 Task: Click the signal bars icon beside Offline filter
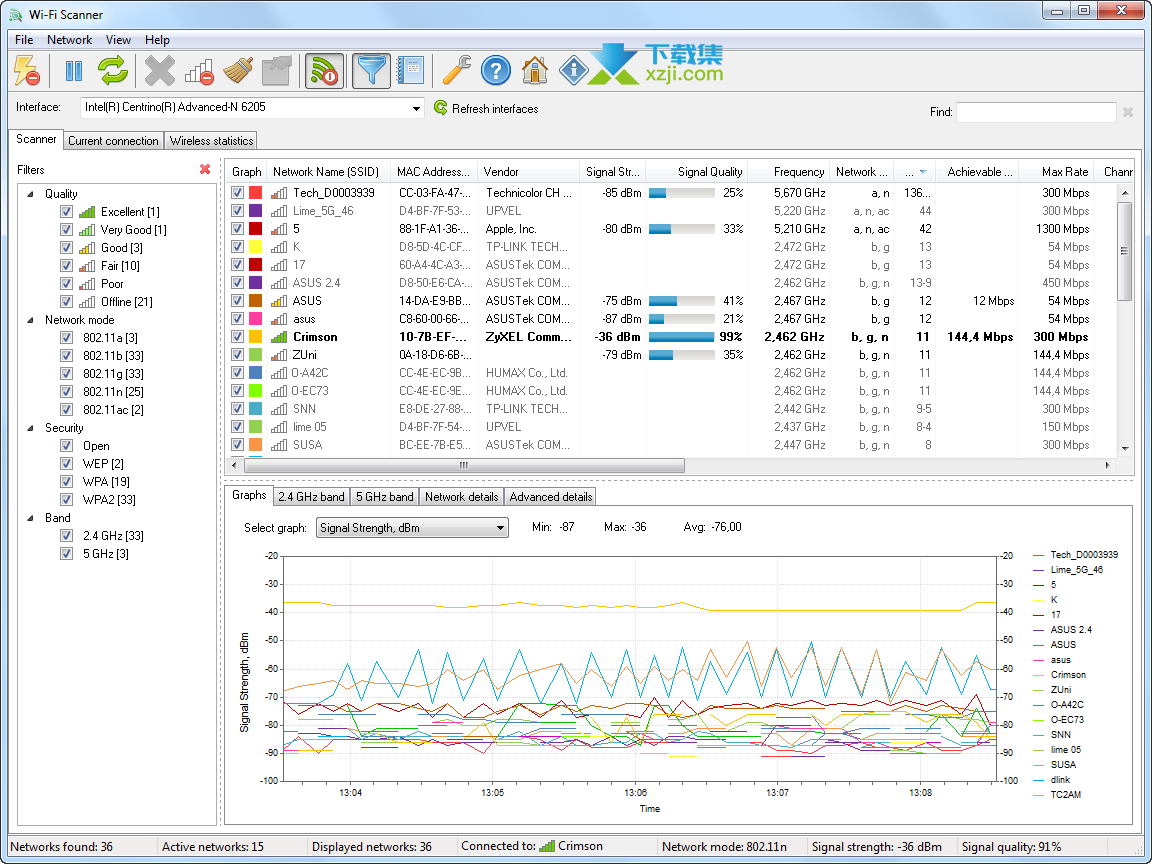87,302
